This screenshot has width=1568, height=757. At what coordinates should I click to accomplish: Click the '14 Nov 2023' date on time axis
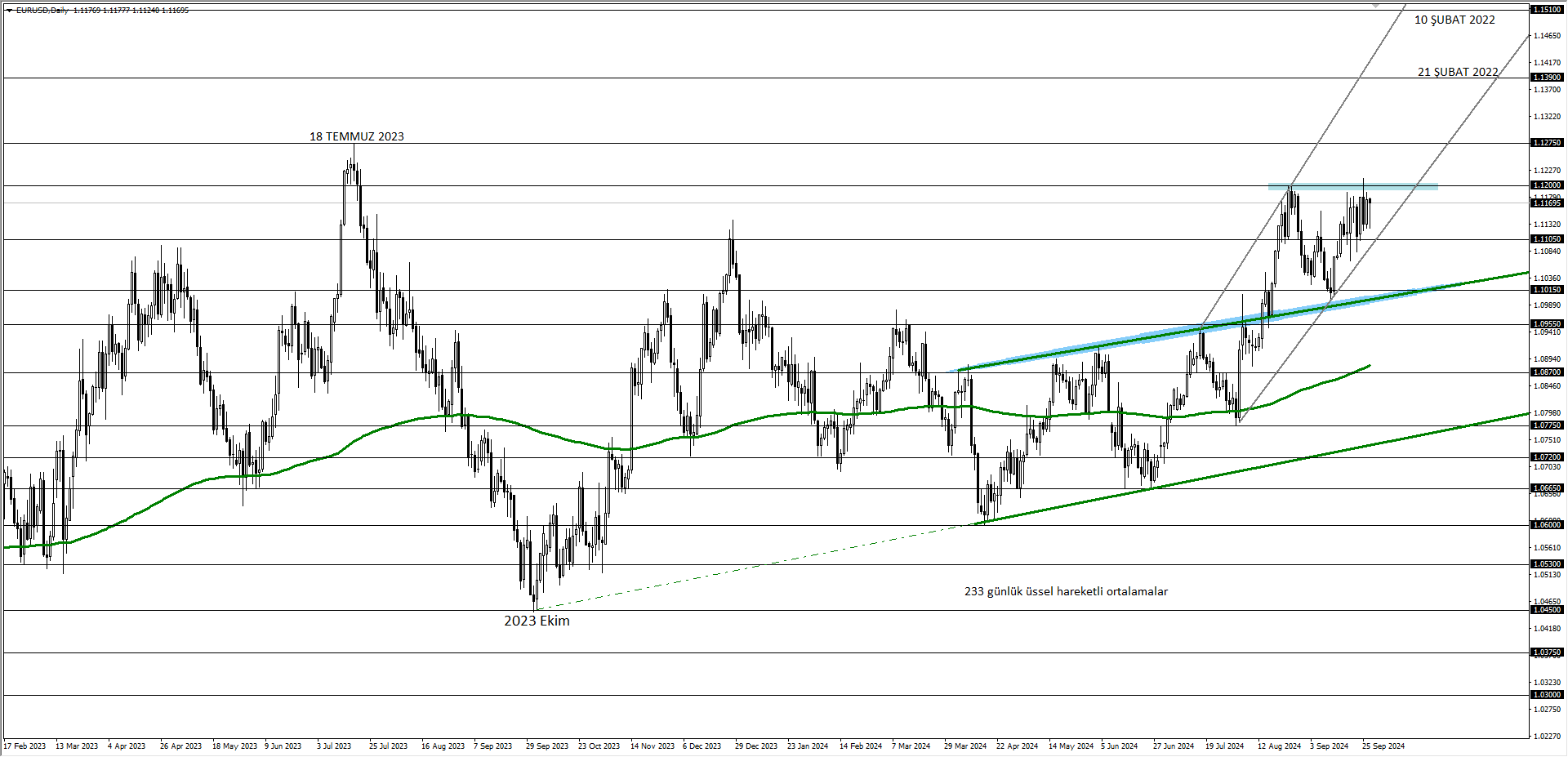pos(653,746)
